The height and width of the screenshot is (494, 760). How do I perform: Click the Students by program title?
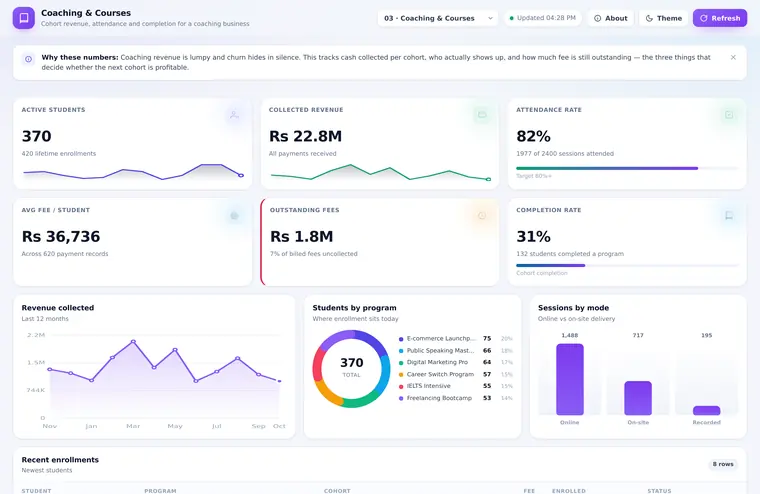[x=354, y=308]
